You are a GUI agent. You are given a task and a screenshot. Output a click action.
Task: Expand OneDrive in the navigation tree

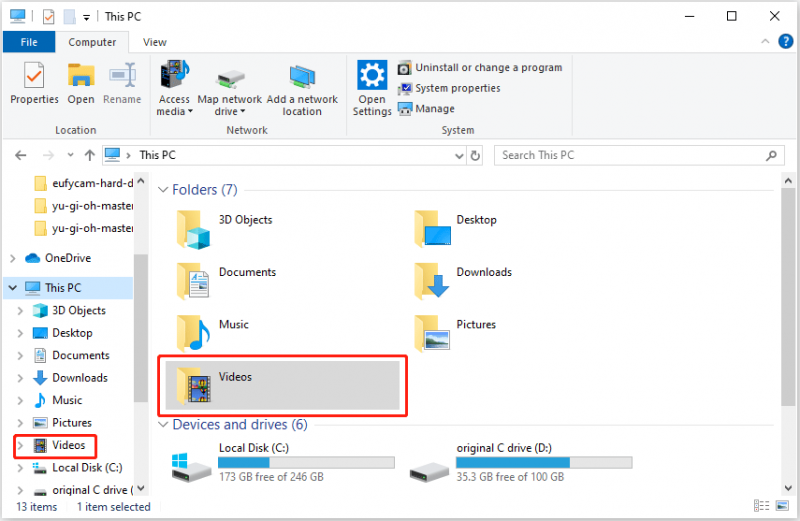click(13, 259)
